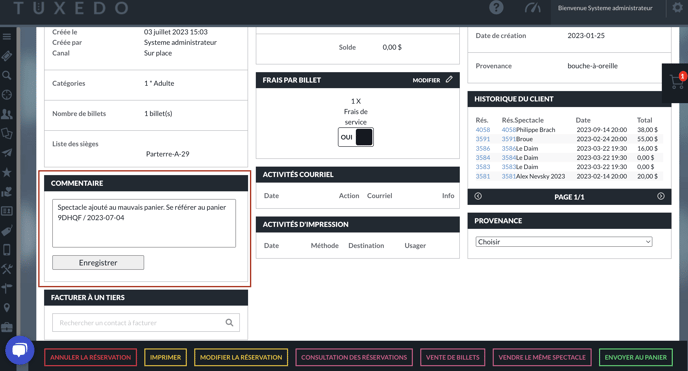Click the search icon in Facturer à un tiers
Image resolution: width=688 pixels, height=371 pixels.
point(229,323)
